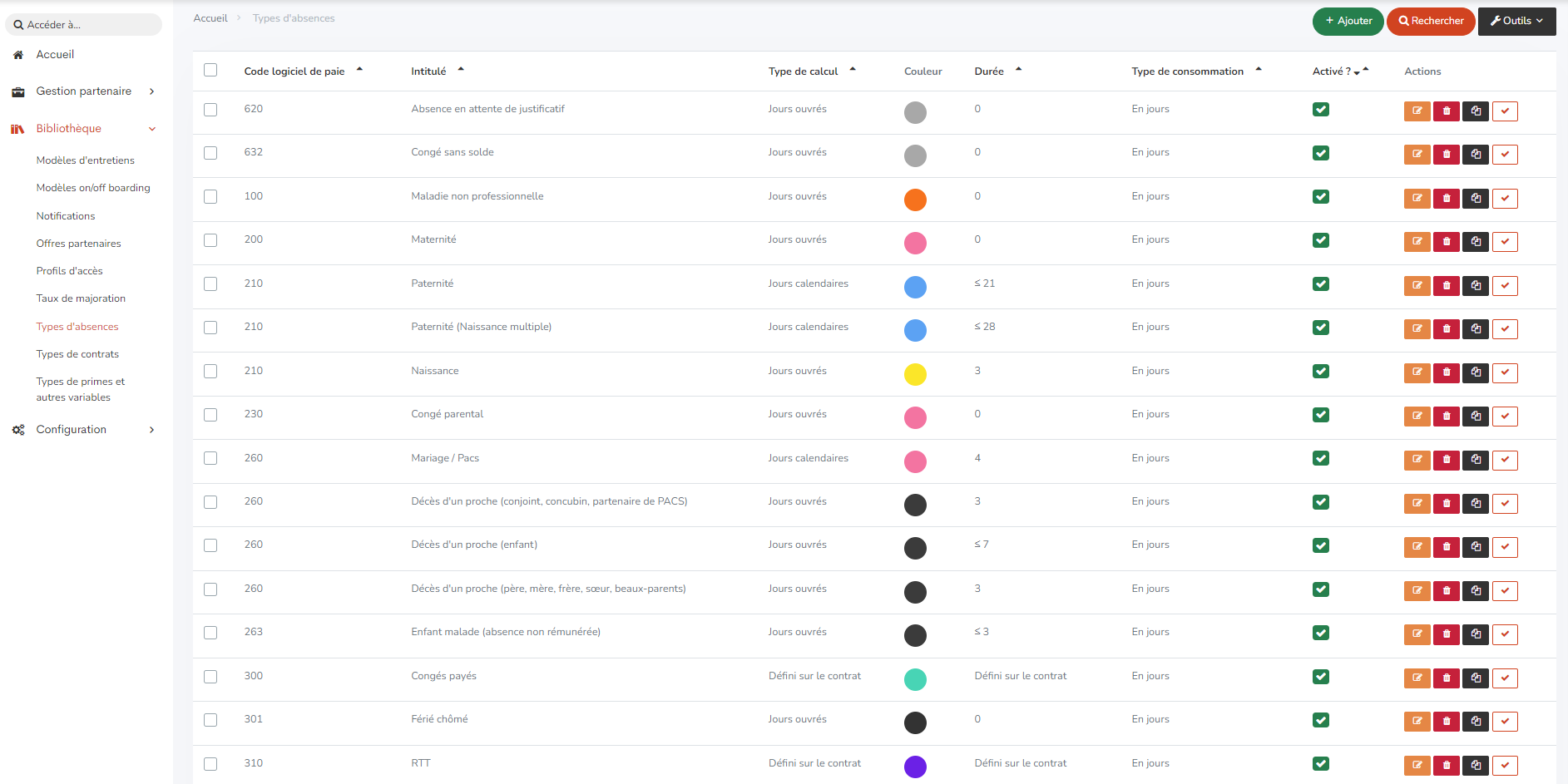Tick the checkbox for the Maternité row
This screenshot has width=1568, height=784.
[x=210, y=240]
